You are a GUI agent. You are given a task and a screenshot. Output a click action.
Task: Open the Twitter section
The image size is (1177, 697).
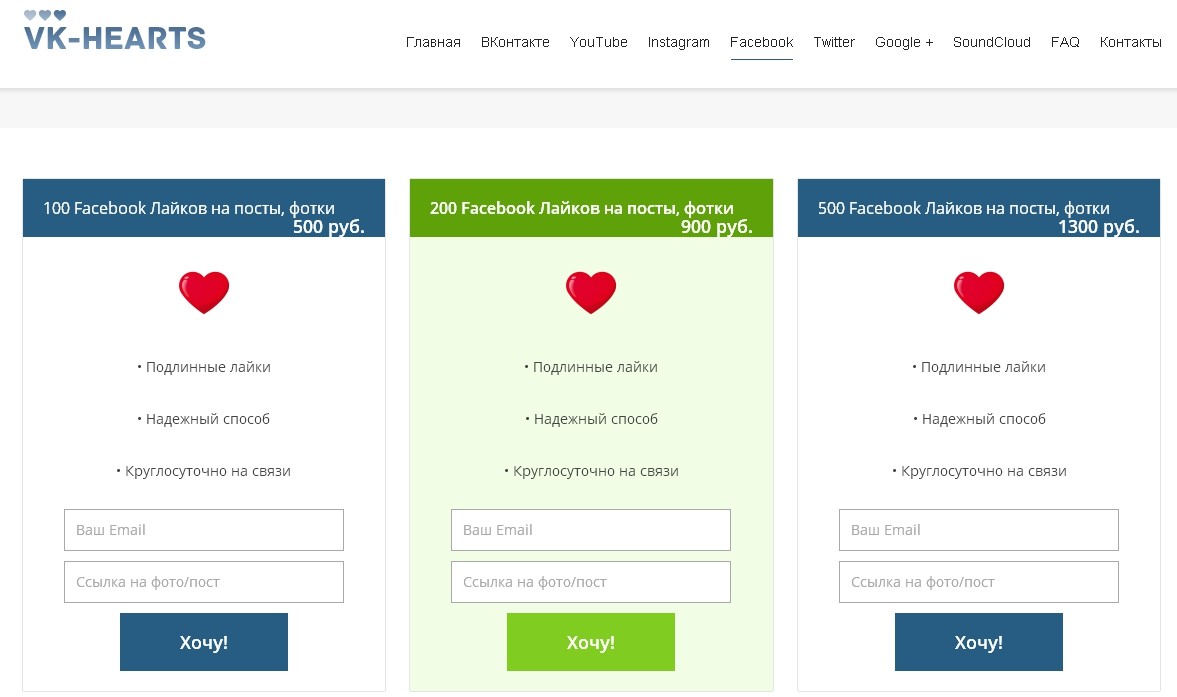click(x=834, y=42)
